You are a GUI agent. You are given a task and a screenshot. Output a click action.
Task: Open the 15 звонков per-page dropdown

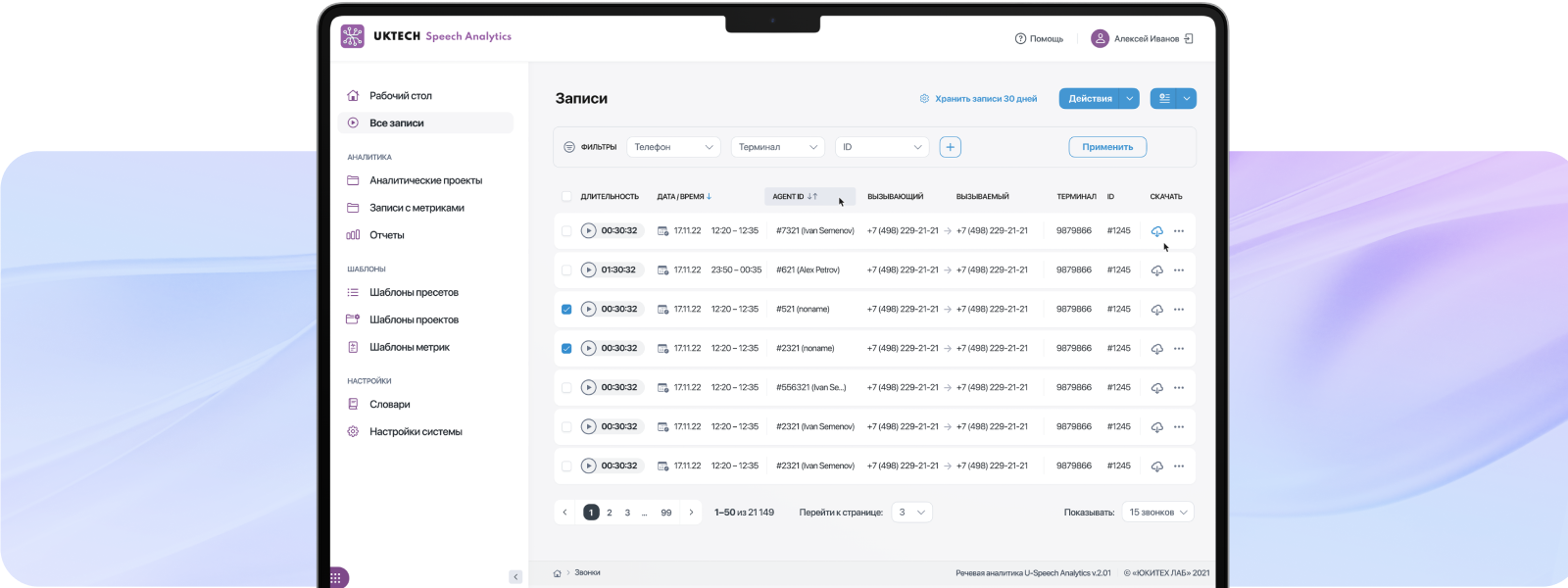coord(1157,513)
